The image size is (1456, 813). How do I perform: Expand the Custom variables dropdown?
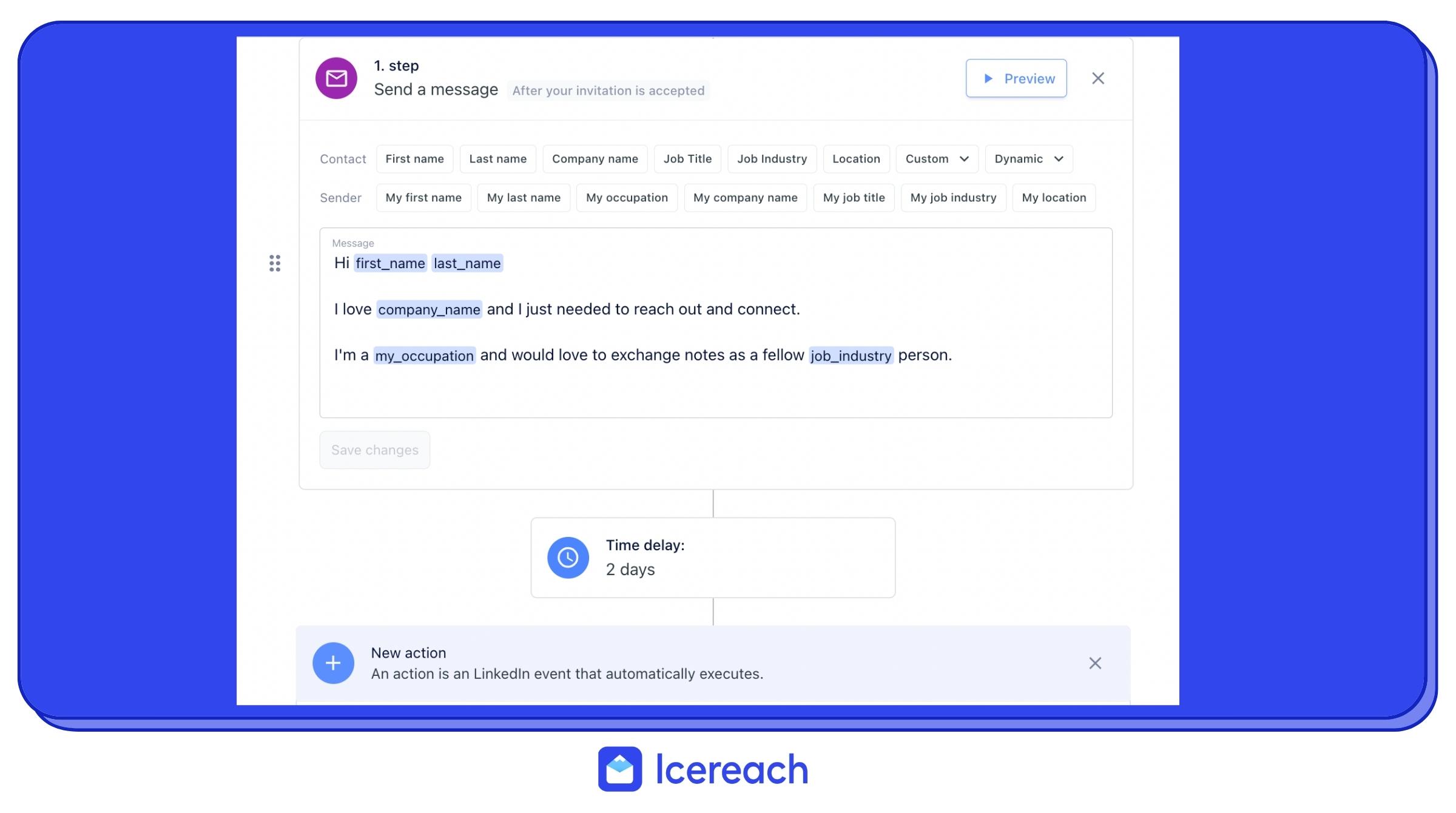[937, 159]
